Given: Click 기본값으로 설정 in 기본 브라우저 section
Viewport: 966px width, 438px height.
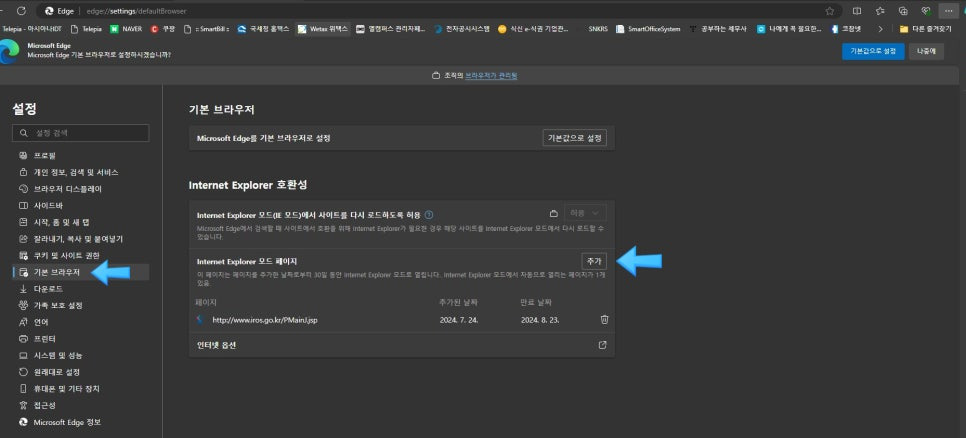Looking at the screenshot, I should pos(574,138).
